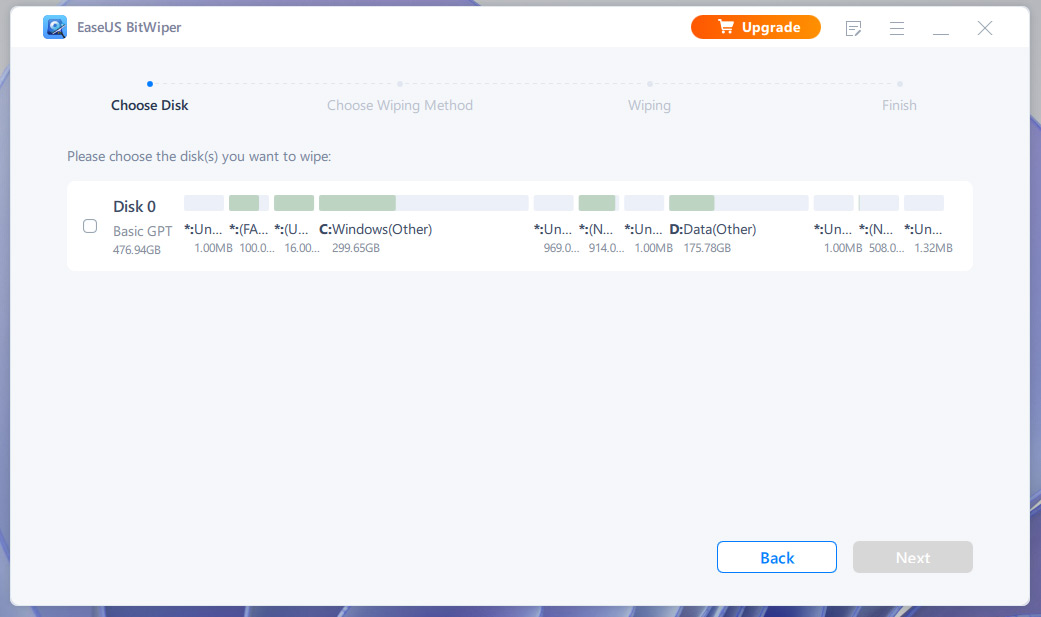Click the EaseUS BitWiper logo icon
The image size is (1041, 617).
[55, 27]
